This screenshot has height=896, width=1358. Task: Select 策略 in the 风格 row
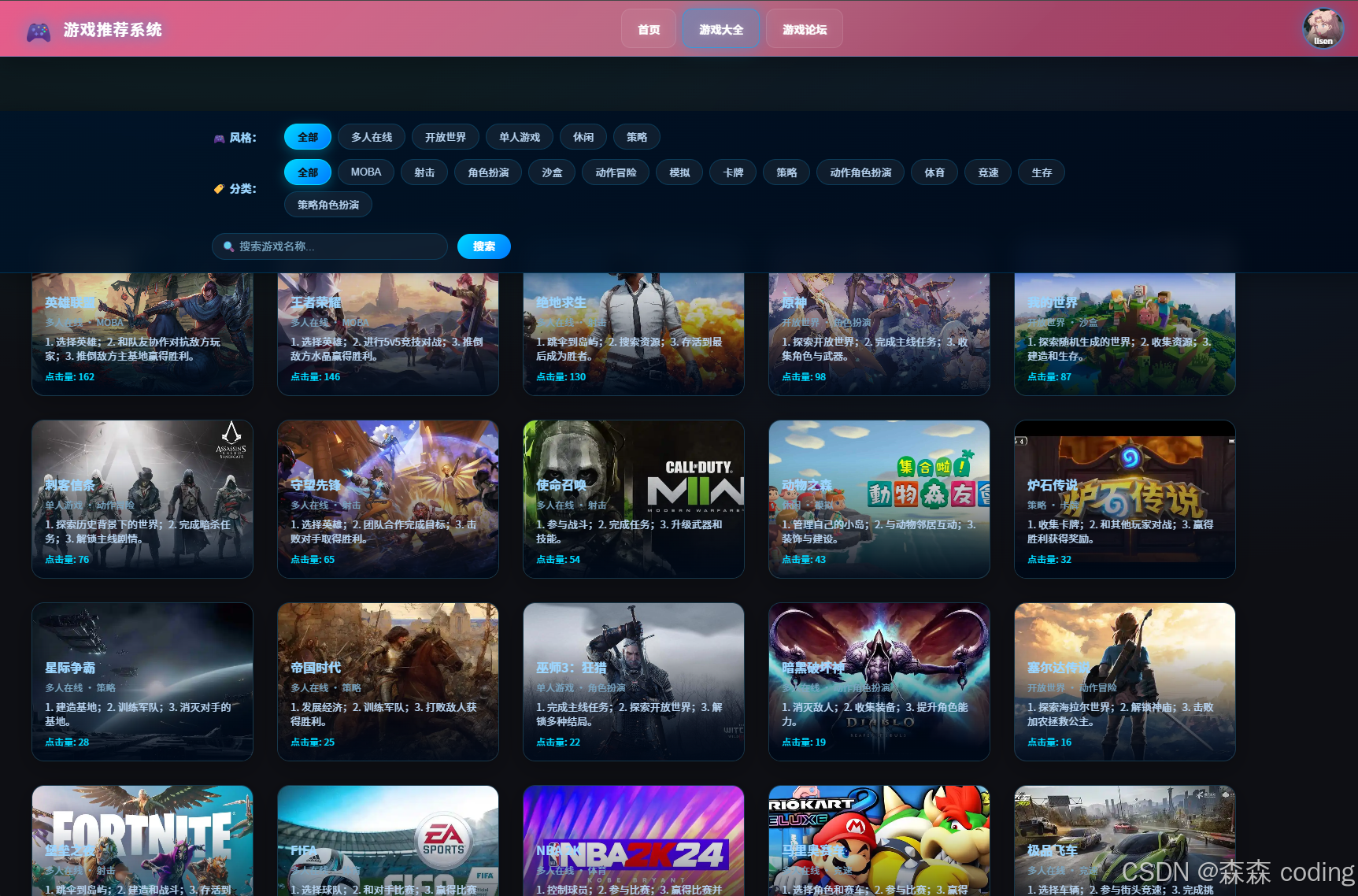(637, 137)
